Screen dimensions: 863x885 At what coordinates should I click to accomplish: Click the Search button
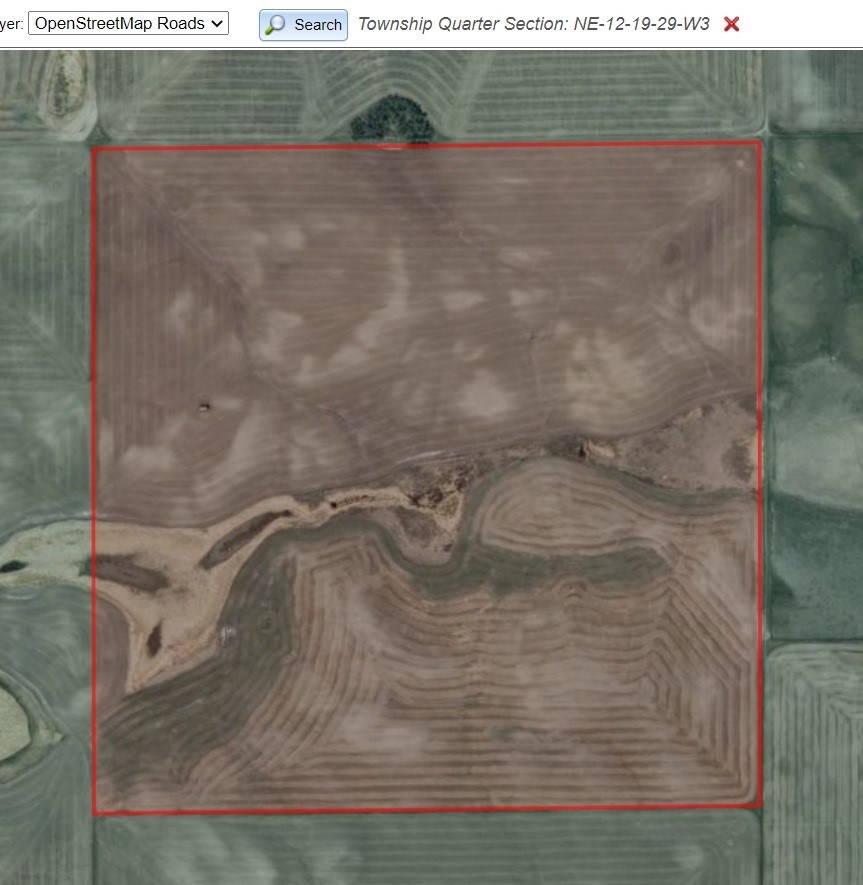tap(303, 25)
